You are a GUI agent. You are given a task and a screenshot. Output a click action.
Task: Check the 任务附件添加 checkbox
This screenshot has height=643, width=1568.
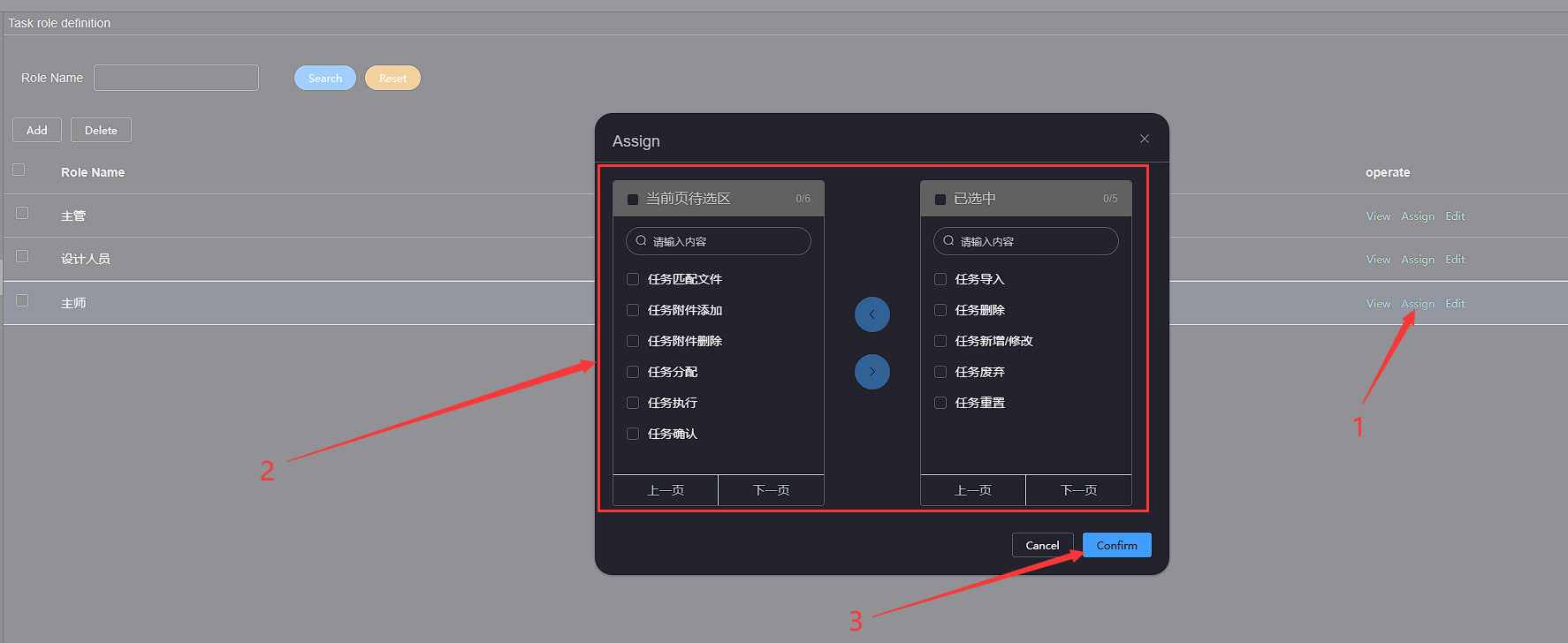tap(633, 310)
